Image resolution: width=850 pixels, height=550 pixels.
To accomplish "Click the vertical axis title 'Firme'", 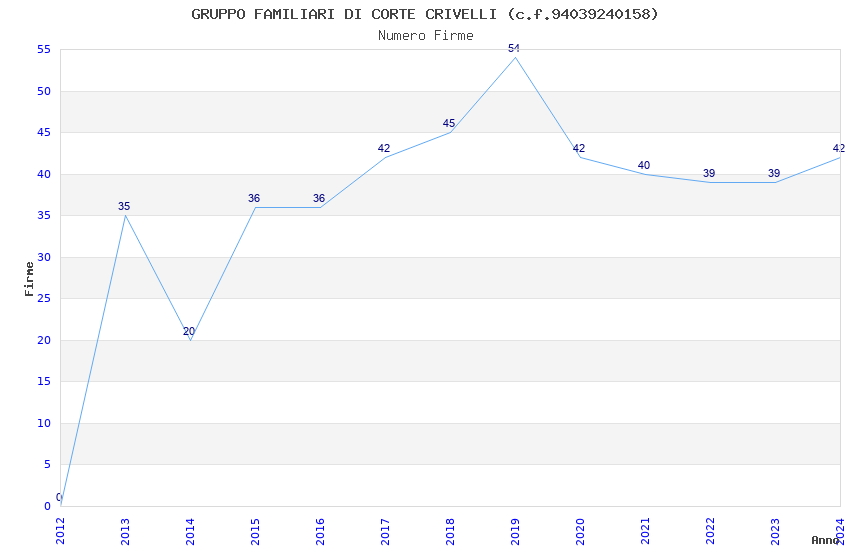I will pos(29,279).
